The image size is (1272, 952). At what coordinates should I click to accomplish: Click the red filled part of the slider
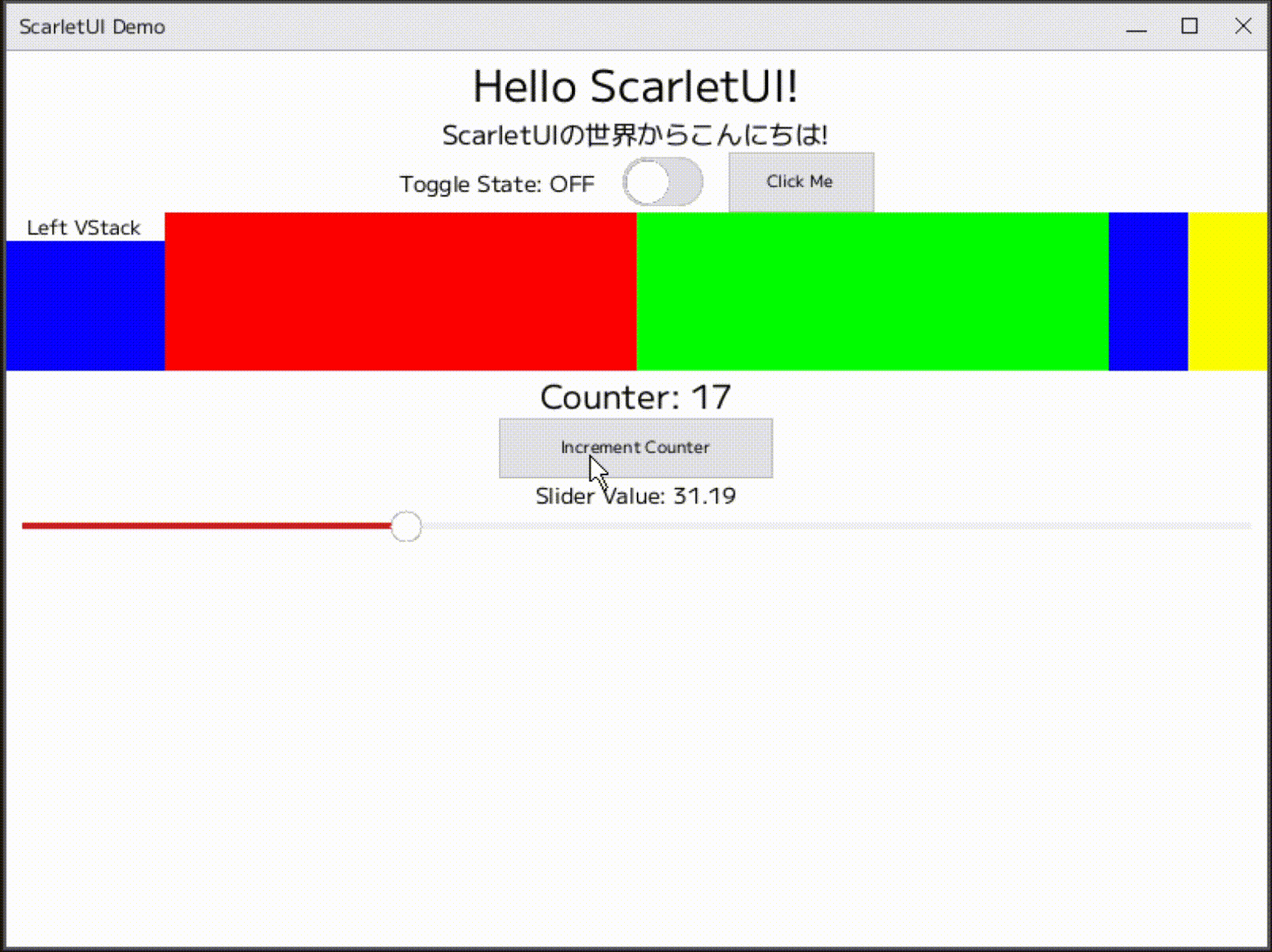[x=206, y=527]
